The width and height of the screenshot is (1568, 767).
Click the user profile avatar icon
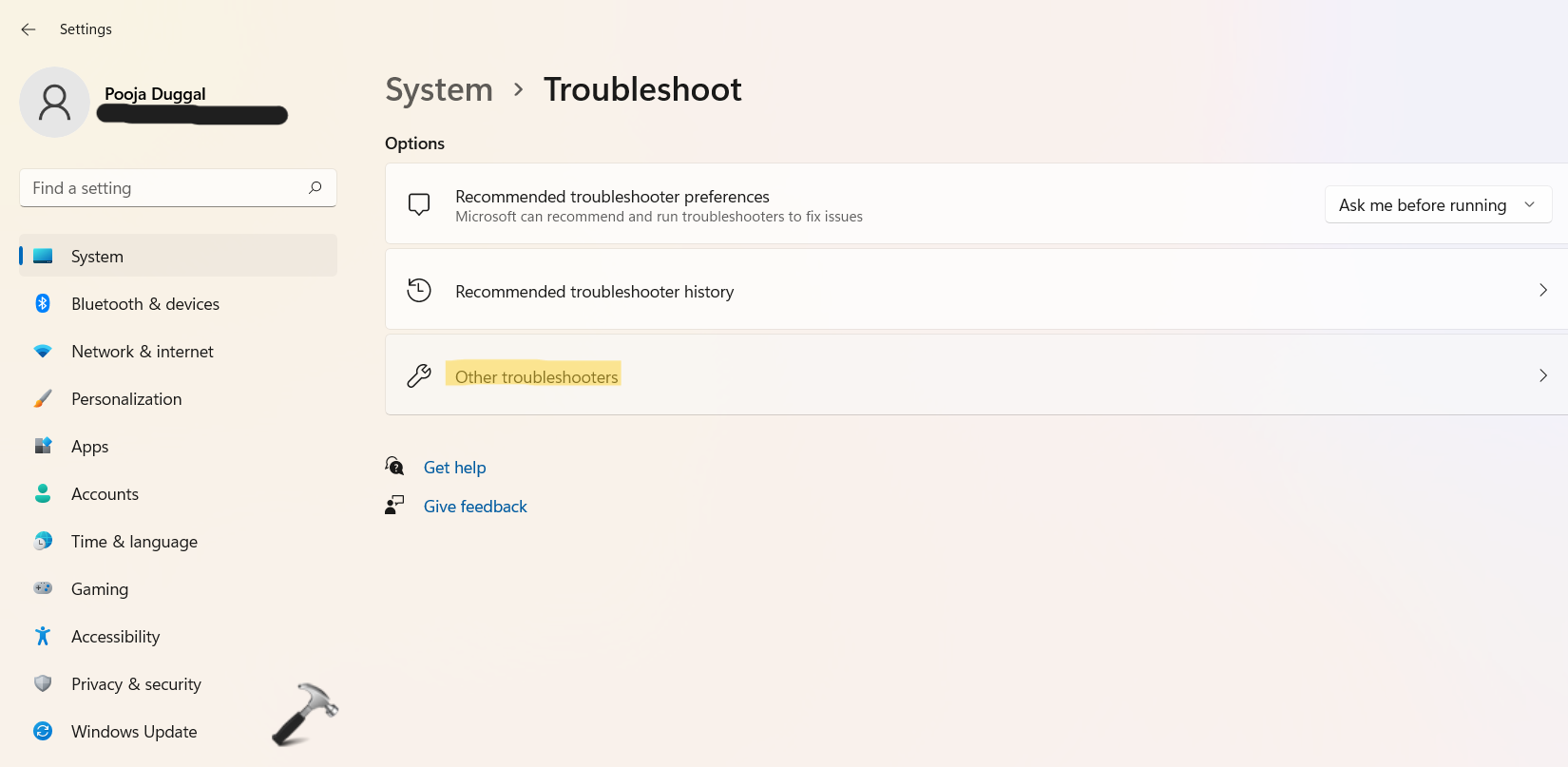click(x=54, y=103)
